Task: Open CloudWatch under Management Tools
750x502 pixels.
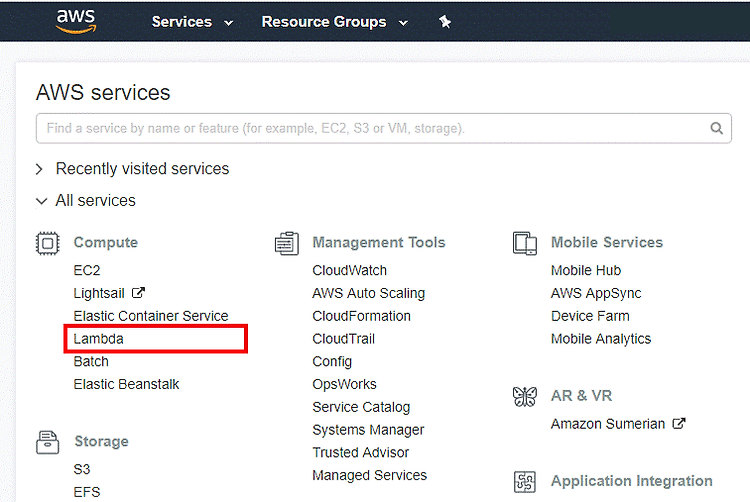Action: point(349,271)
